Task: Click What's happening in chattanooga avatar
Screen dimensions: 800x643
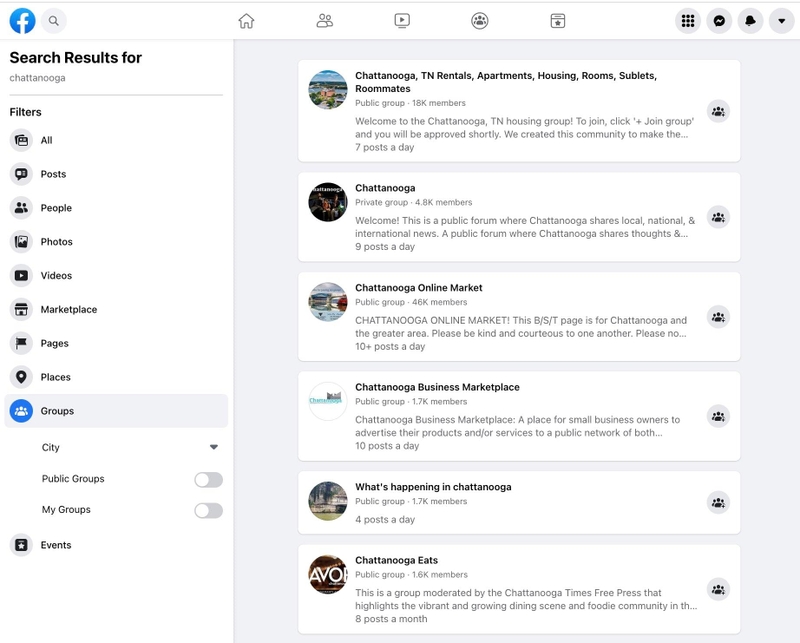Action: pyautogui.click(x=328, y=501)
